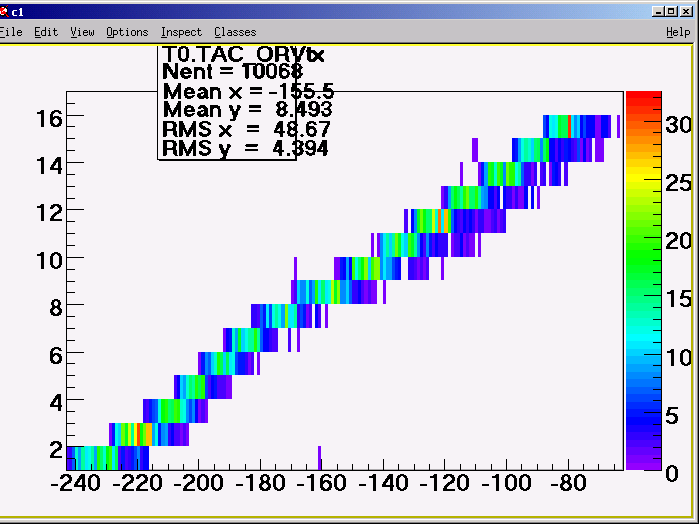Image resolution: width=699 pixels, height=524 pixels.
Task: Click the x-axis label -100
Action: (506, 483)
